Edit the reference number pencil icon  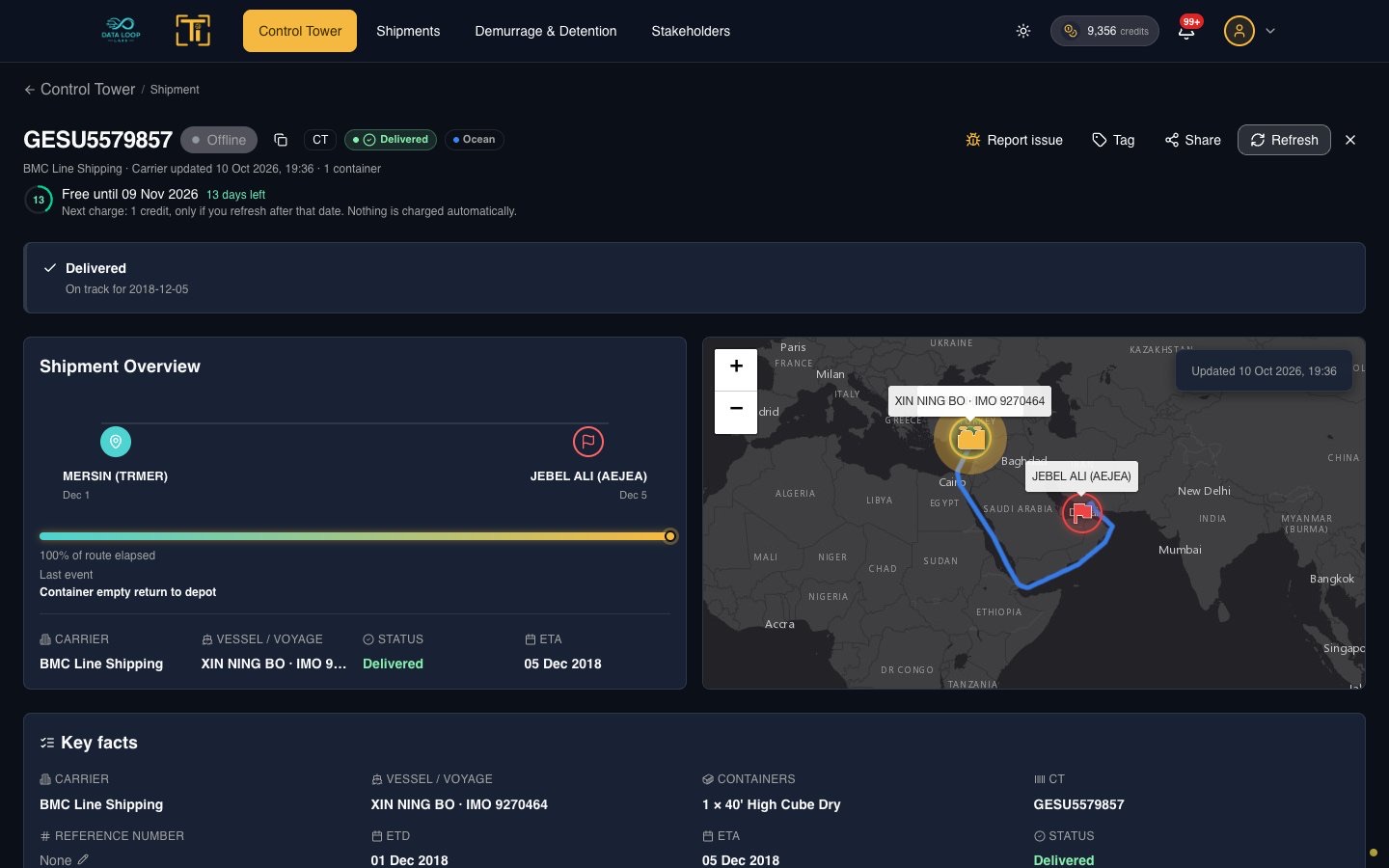pyautogui.click(x=83, y=859)
